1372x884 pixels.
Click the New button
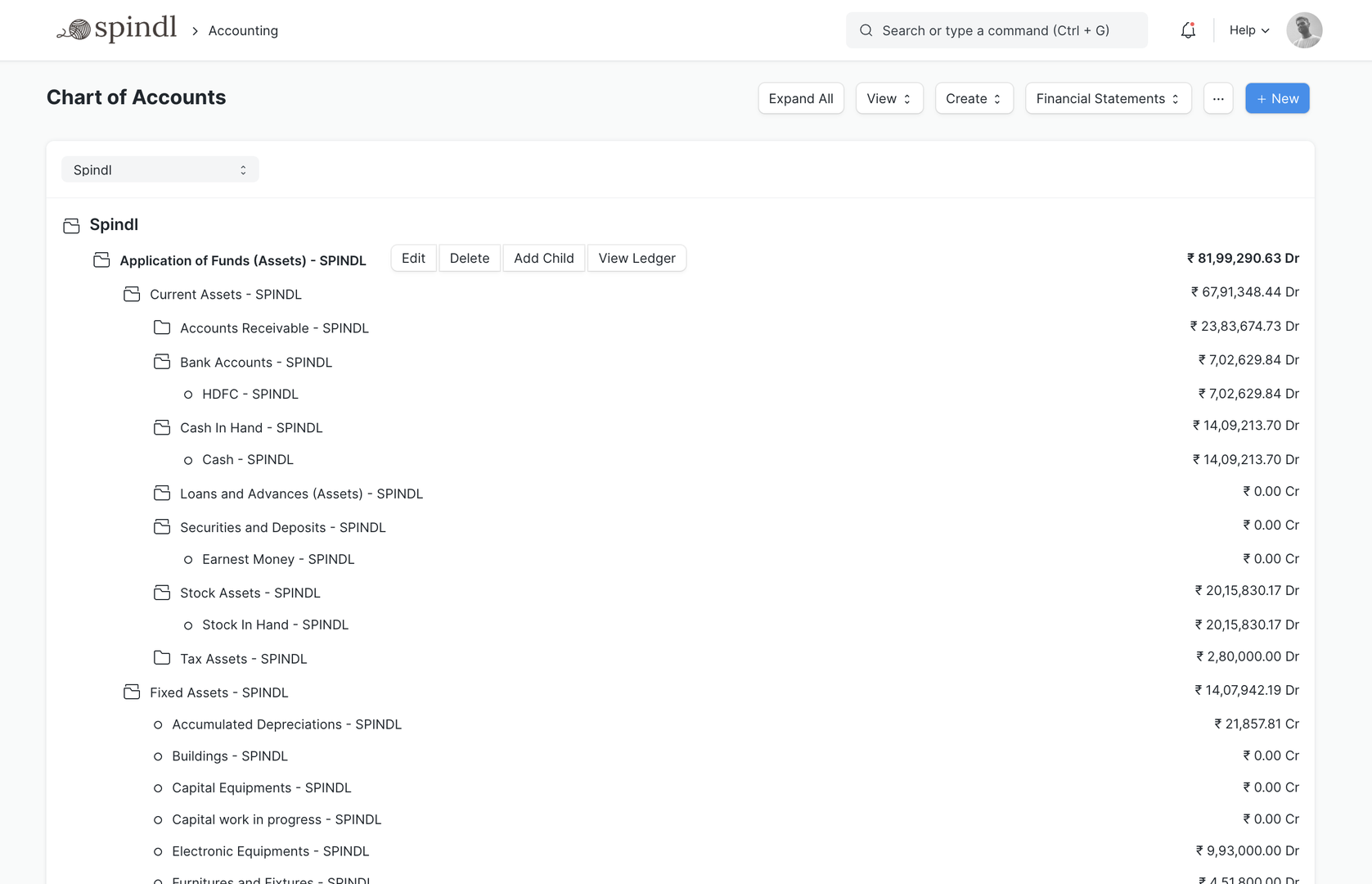click(1277, 98)
